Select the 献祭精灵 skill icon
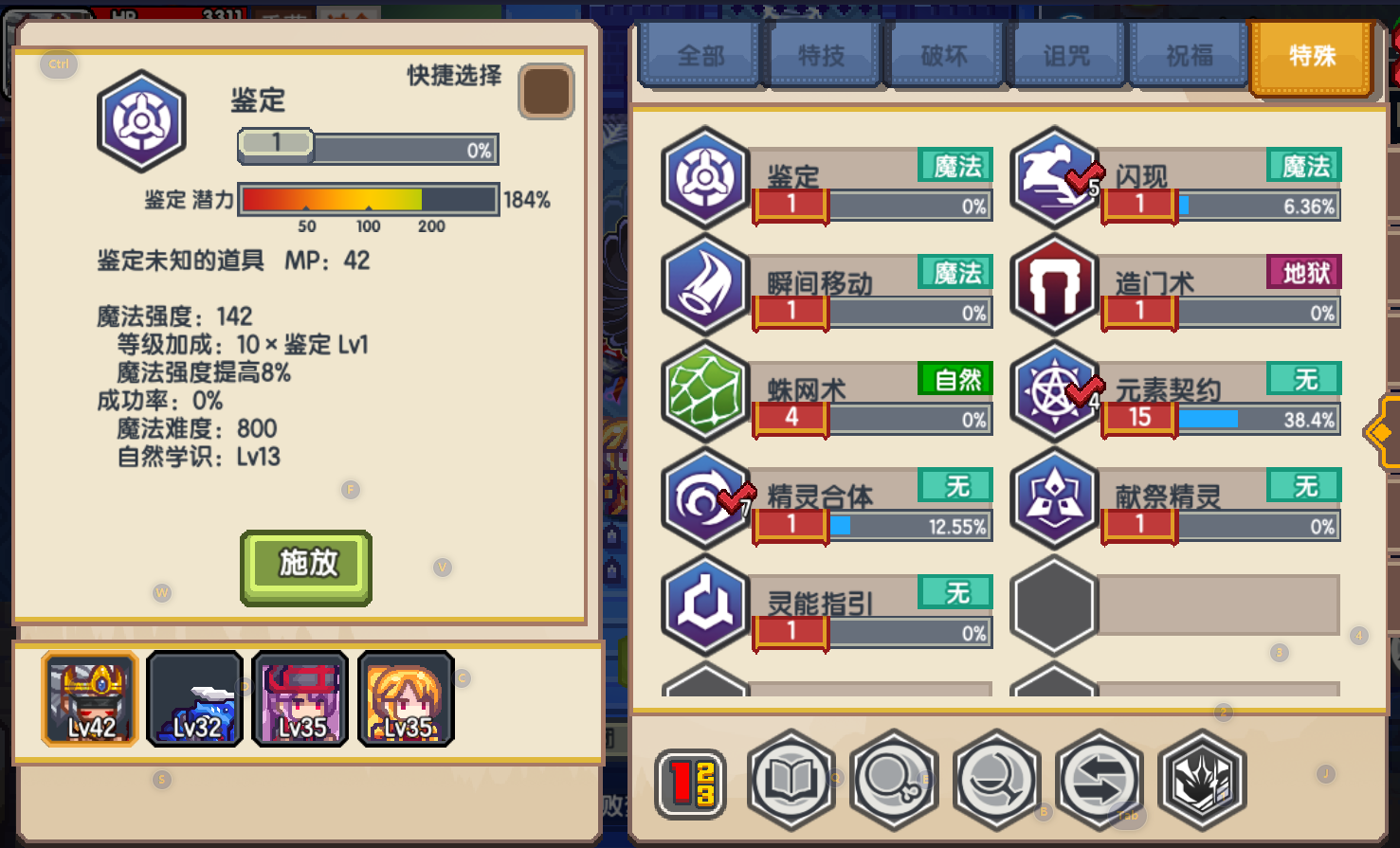Screen dimensions: 1400x848 1054,498
